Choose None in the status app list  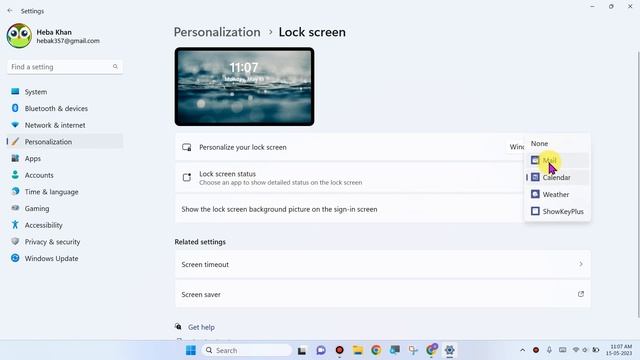point(557,144)
